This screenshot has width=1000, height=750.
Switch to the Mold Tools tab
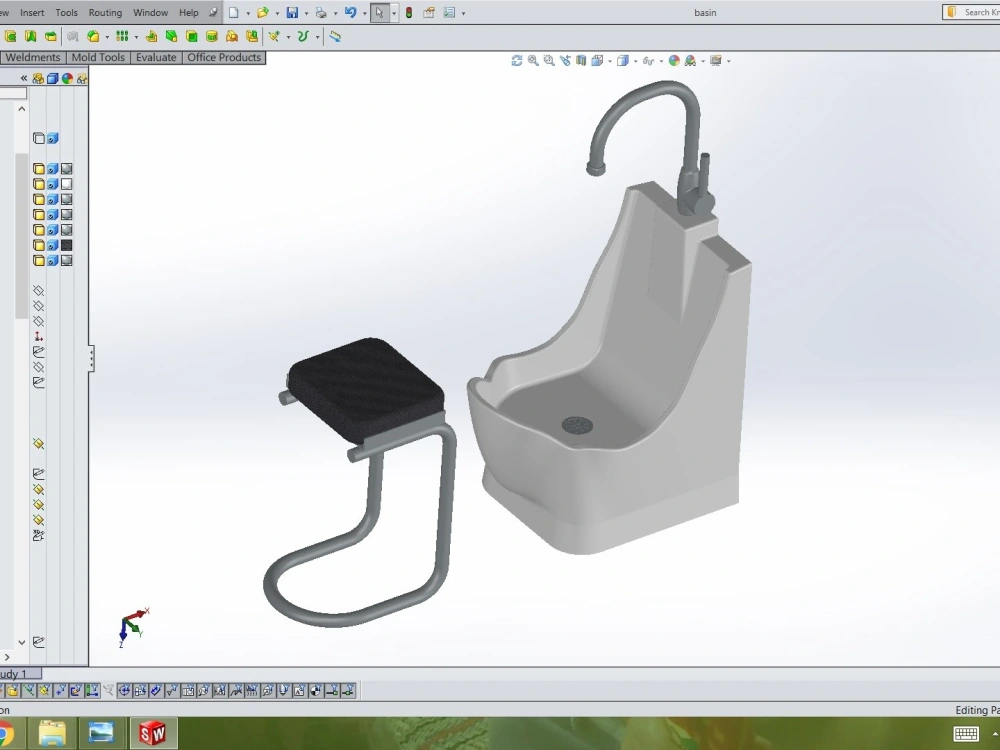tap(98, 57)
